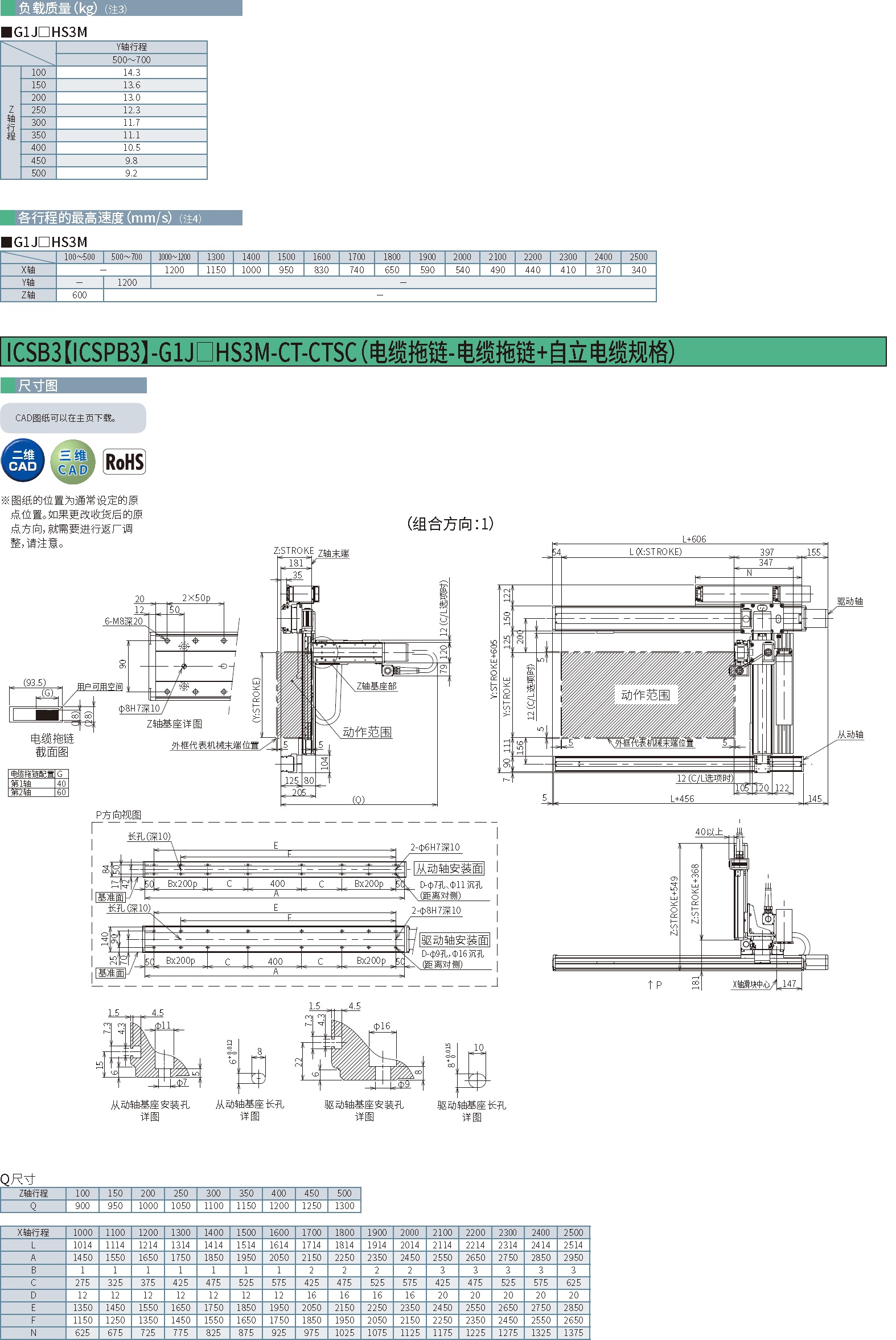The image size is (896, 1340).
Task: Click load value 9.2 for Z stroke 500
Action: [131, 173]
